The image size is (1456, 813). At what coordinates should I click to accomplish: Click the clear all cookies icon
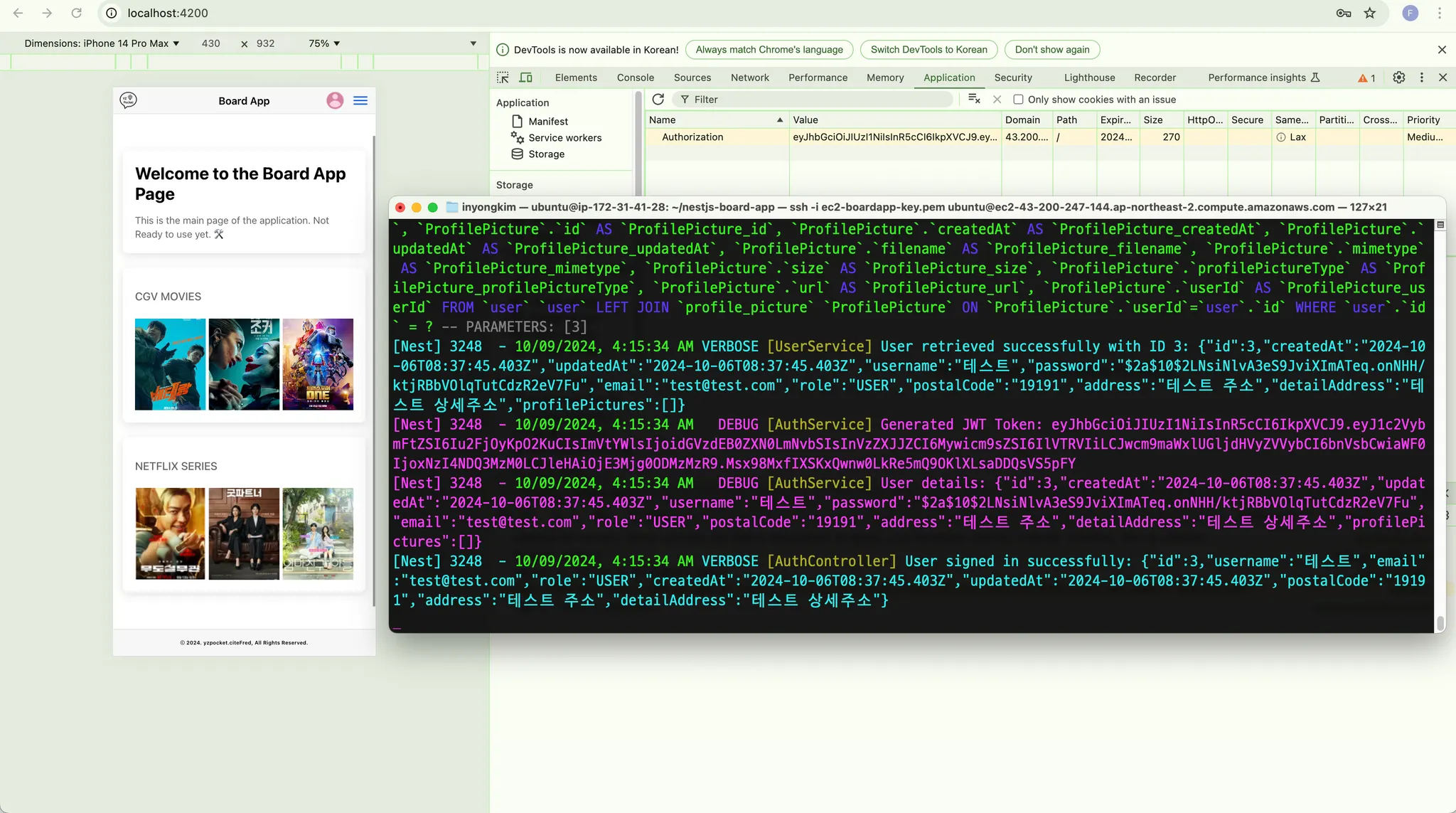point(974,100)
